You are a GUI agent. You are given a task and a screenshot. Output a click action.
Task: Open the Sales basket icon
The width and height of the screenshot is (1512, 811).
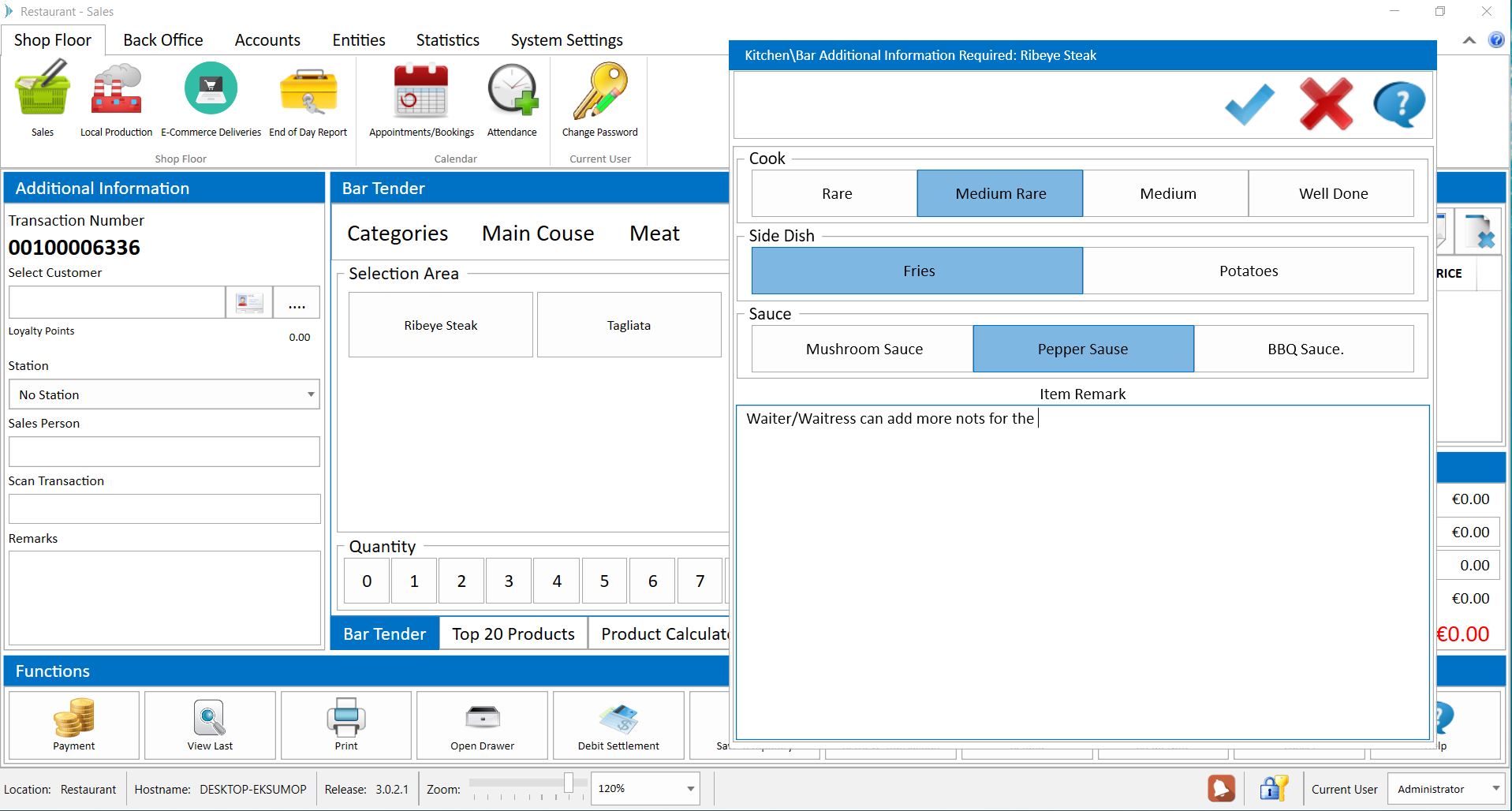pyautogui.click(x=43, y=99)
